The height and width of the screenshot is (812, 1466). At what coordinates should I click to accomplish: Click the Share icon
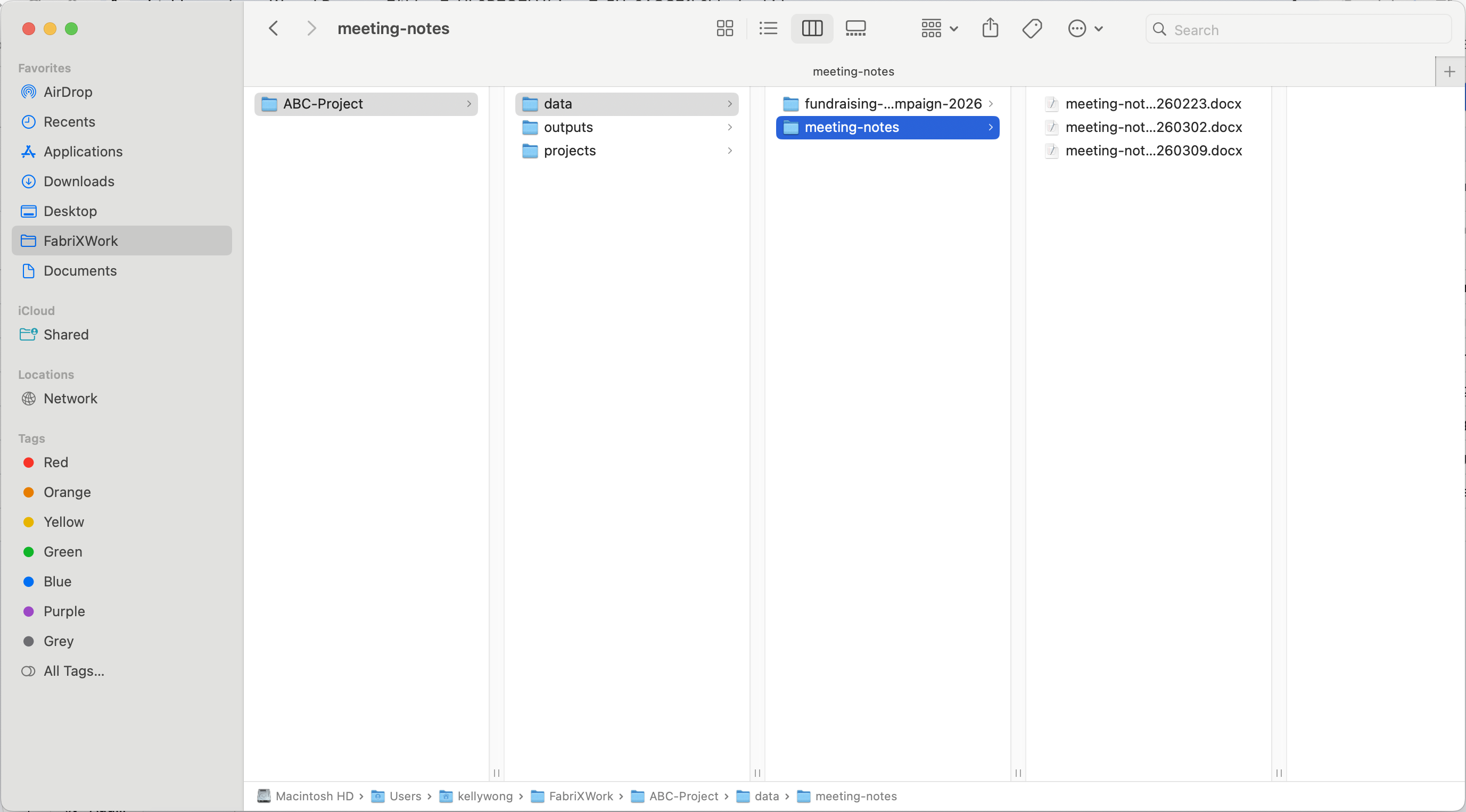990,28
